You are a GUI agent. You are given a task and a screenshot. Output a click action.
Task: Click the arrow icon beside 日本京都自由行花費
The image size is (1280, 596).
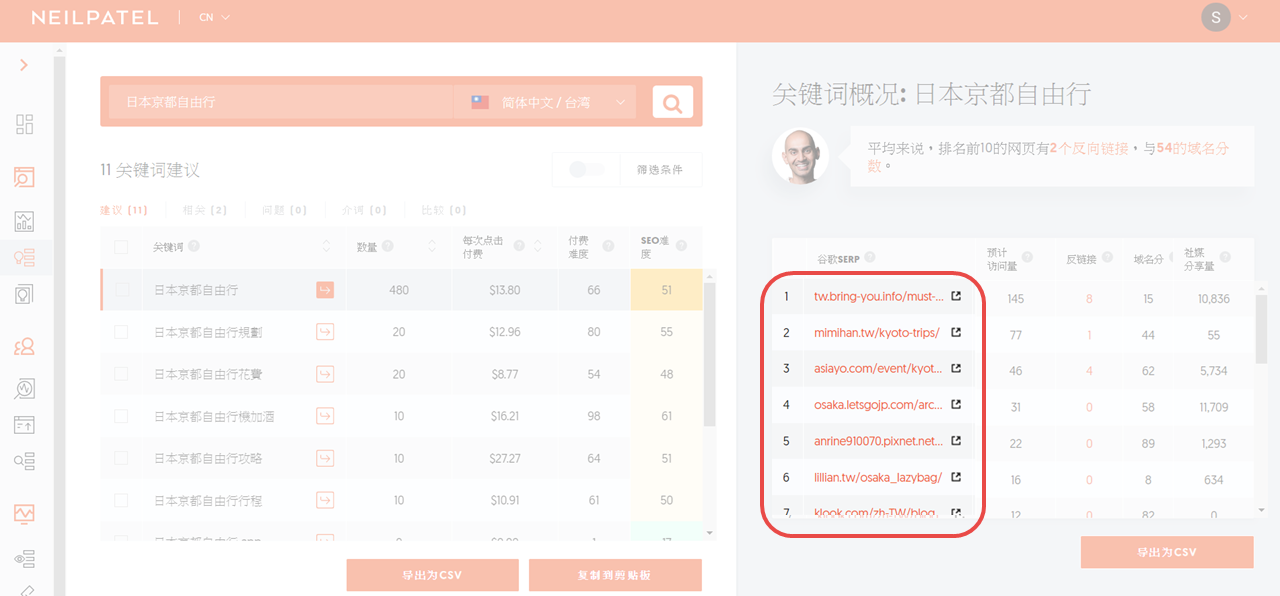(325, 374)
